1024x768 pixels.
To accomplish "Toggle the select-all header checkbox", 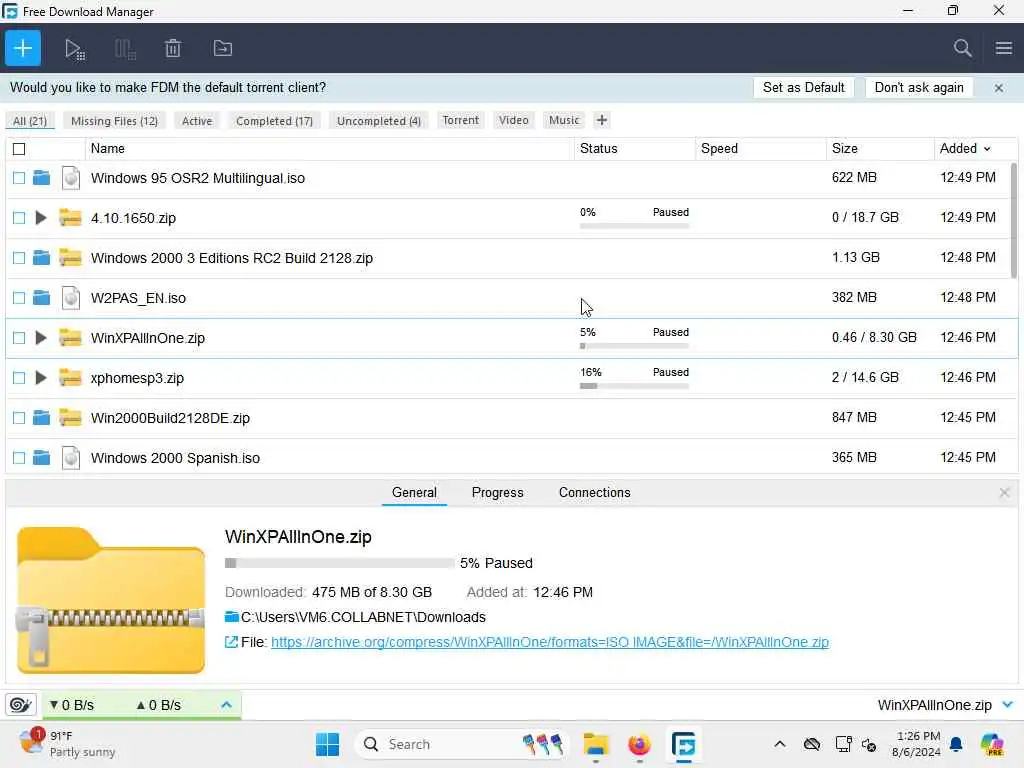I will click(19, 149).
